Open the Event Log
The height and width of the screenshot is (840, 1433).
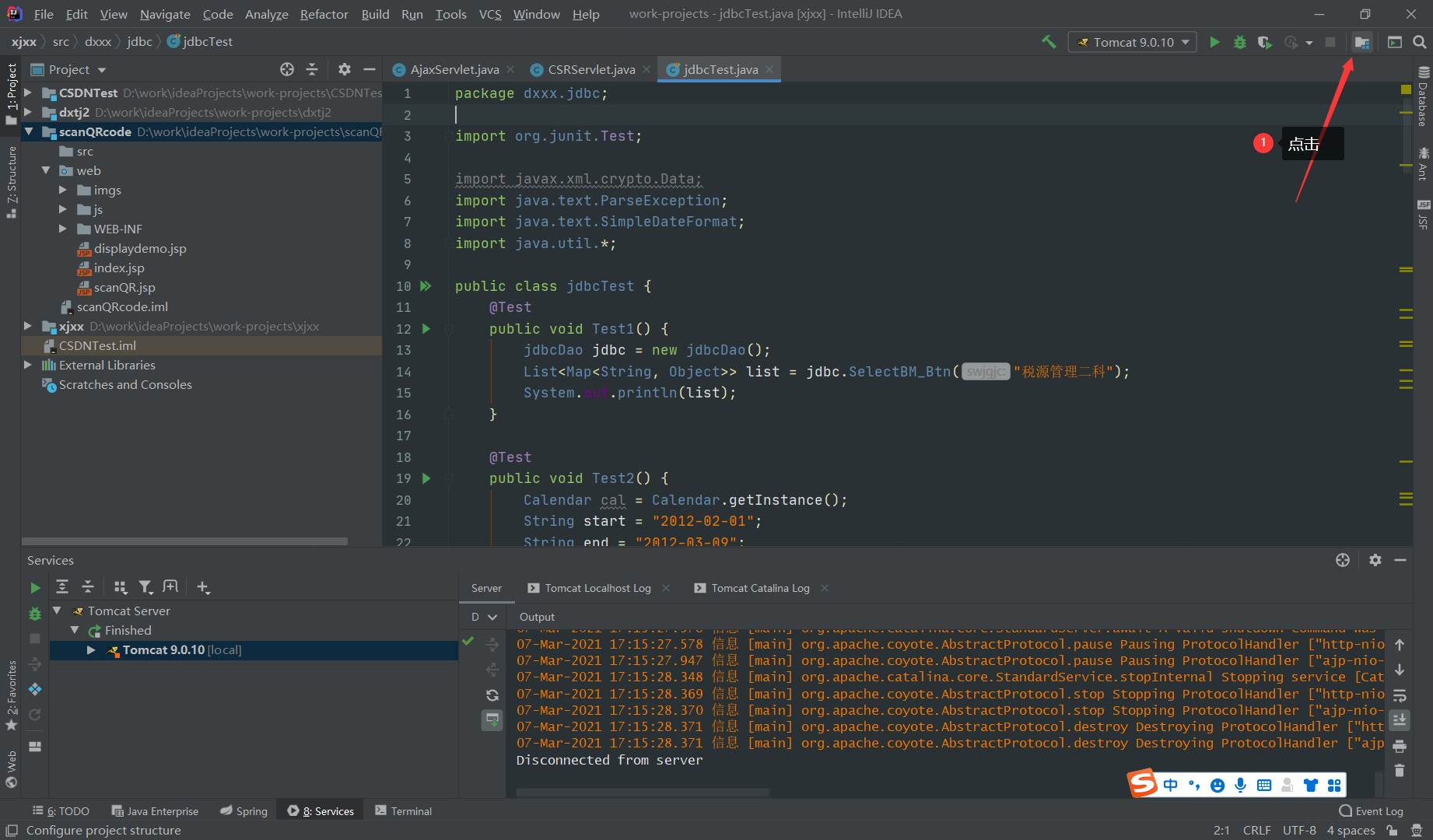click(x=1372, y=810)
